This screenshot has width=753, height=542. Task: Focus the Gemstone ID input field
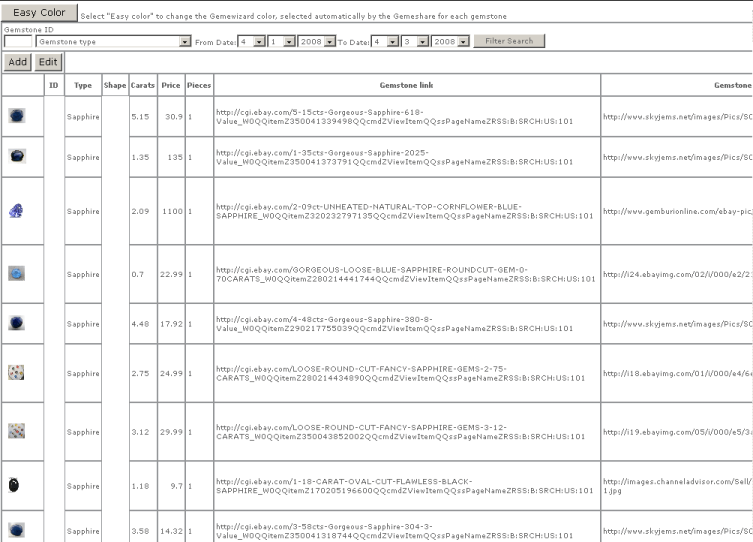18,41
